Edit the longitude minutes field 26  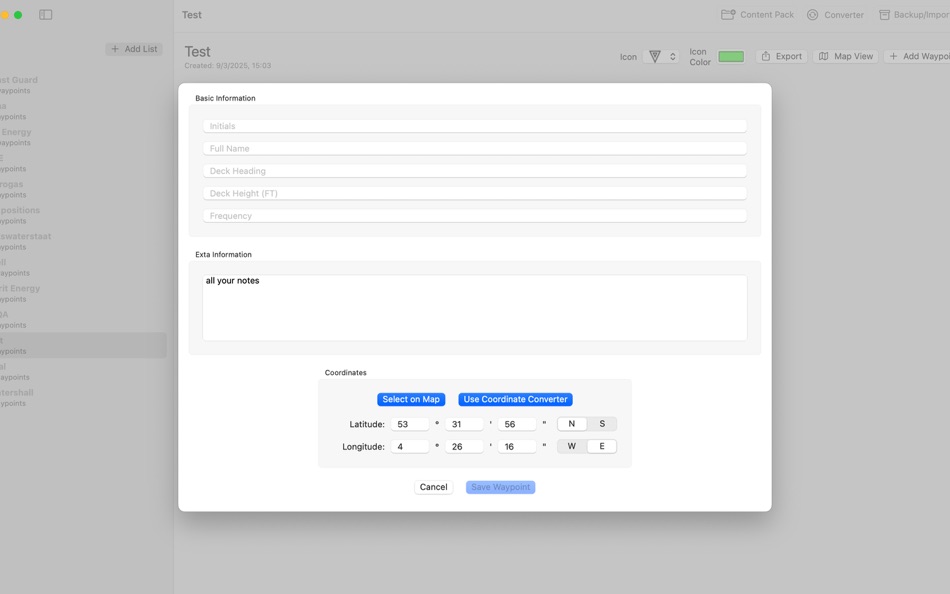click(x=464, y=447)
